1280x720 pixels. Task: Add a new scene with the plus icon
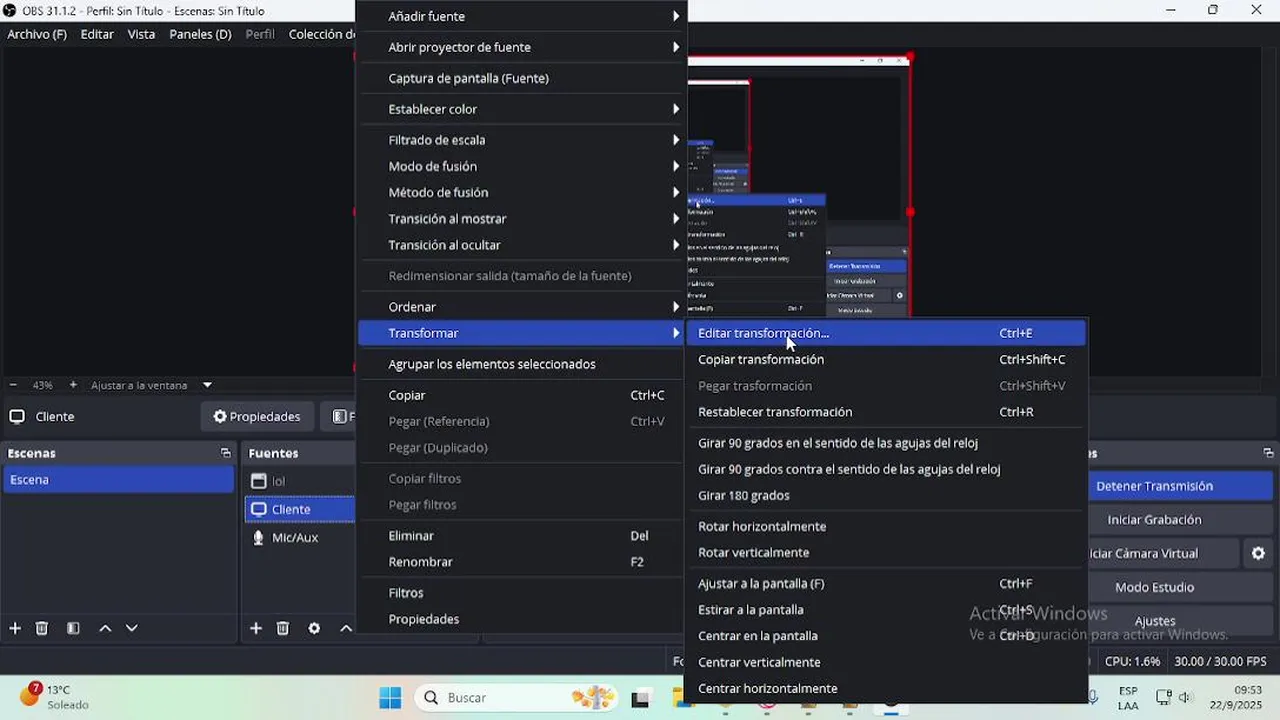(15, 628)
